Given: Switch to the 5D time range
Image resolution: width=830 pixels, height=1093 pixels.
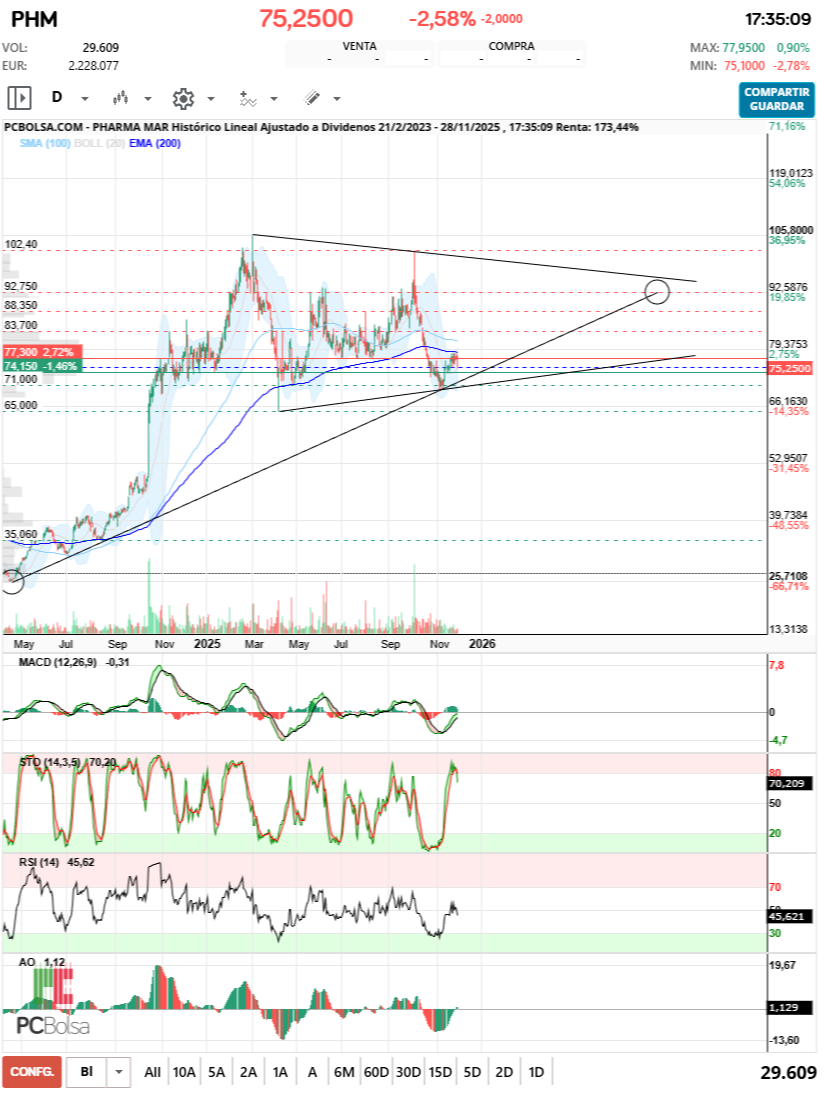Looking at the screenshot, I should [472, 1072].
